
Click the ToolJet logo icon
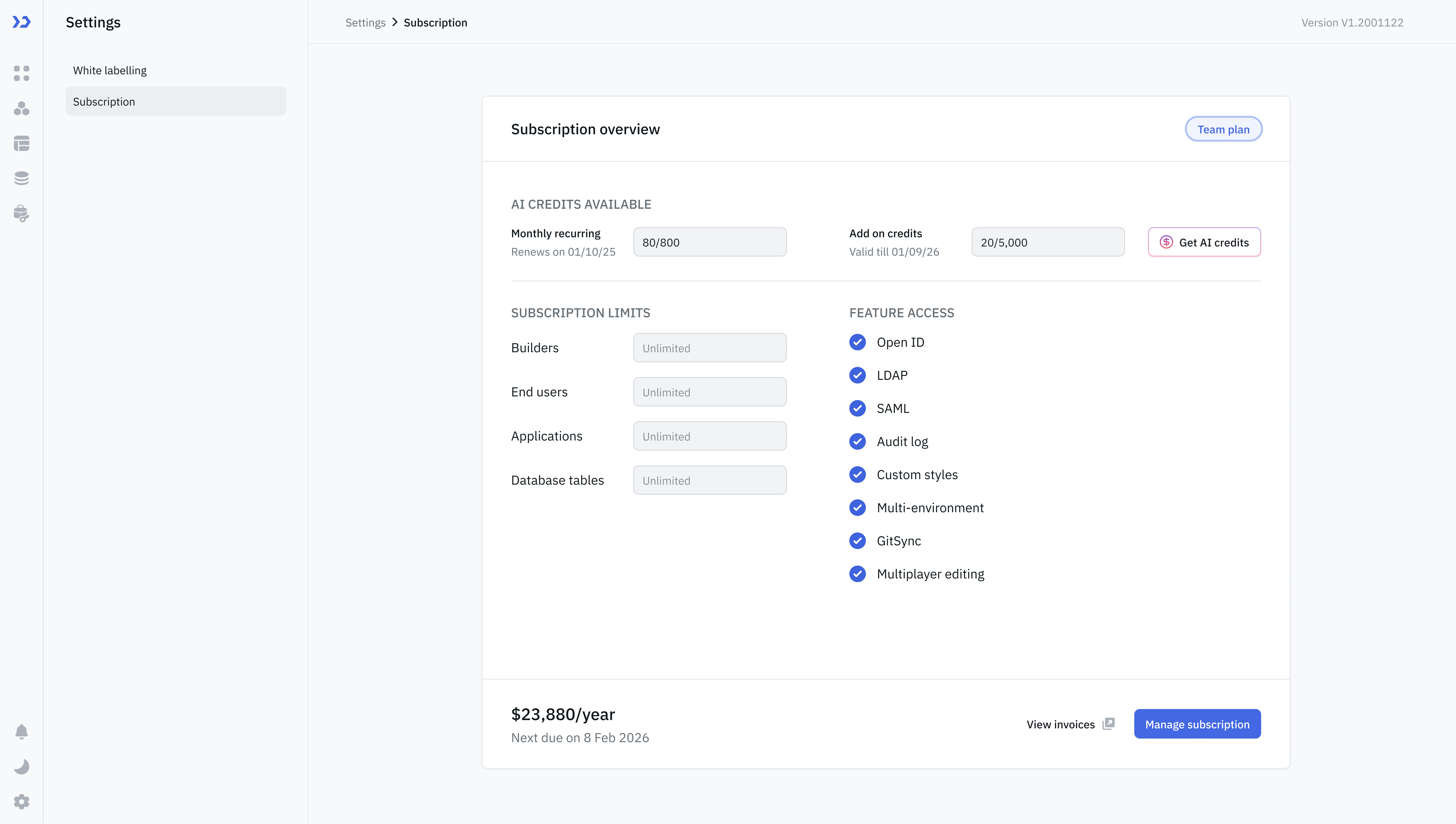click(22, 22)
